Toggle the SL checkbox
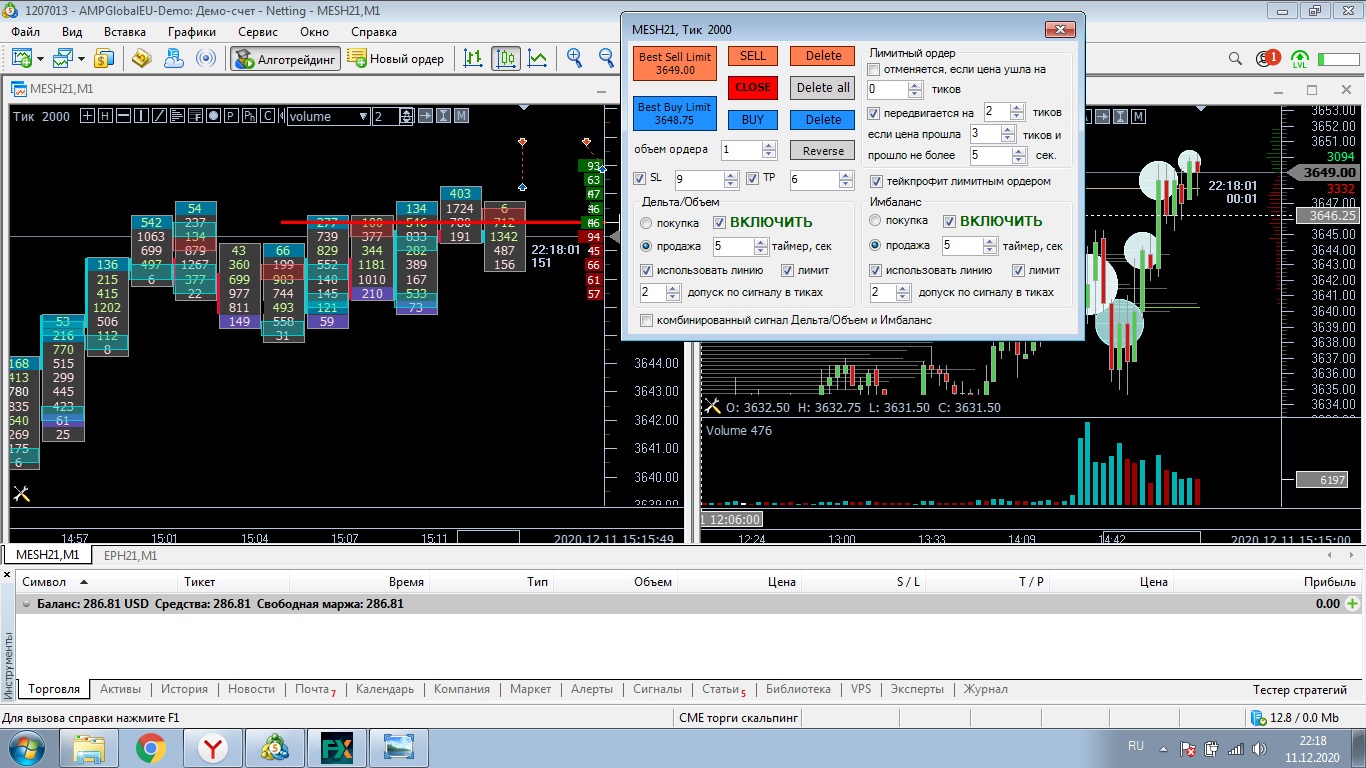This screenshot has height=768, width=1366. (x=640, y=178)
